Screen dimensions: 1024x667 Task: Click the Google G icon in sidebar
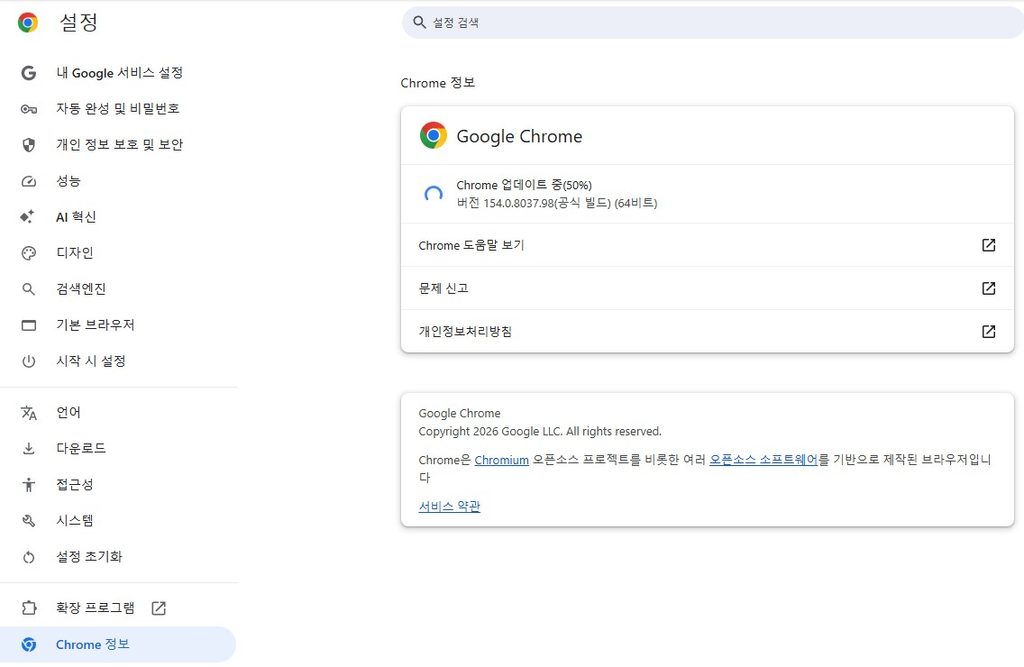[29, 73]
